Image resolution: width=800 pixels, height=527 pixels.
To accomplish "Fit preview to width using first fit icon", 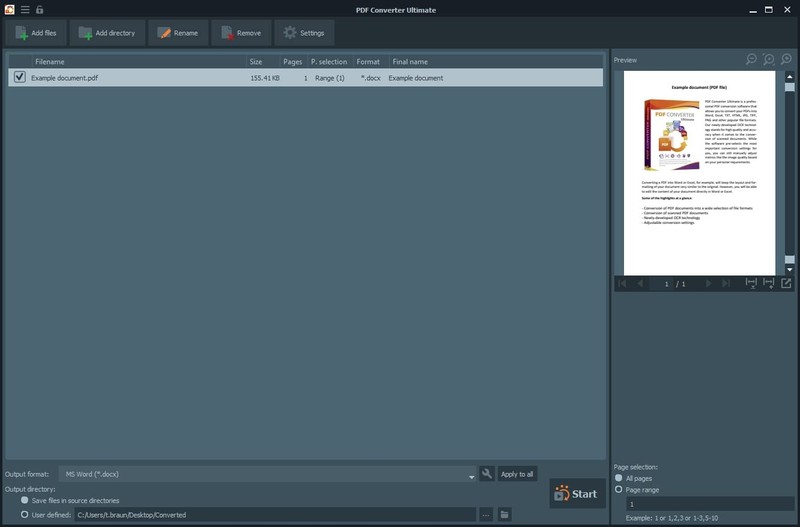I will (x=751, y=283).
